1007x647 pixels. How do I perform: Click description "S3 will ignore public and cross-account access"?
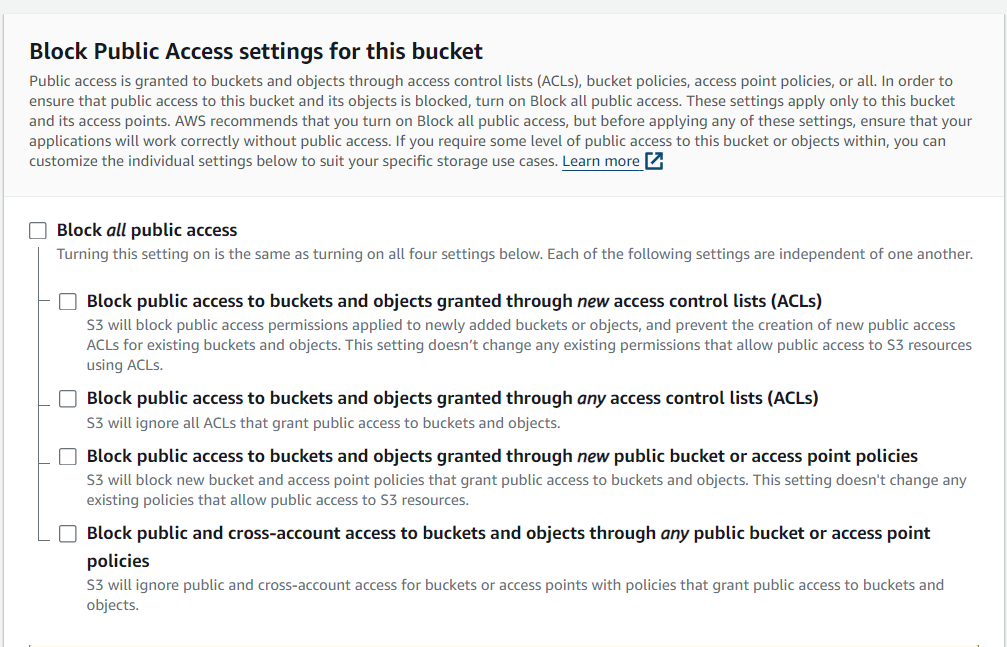click(x=514, y=594)
